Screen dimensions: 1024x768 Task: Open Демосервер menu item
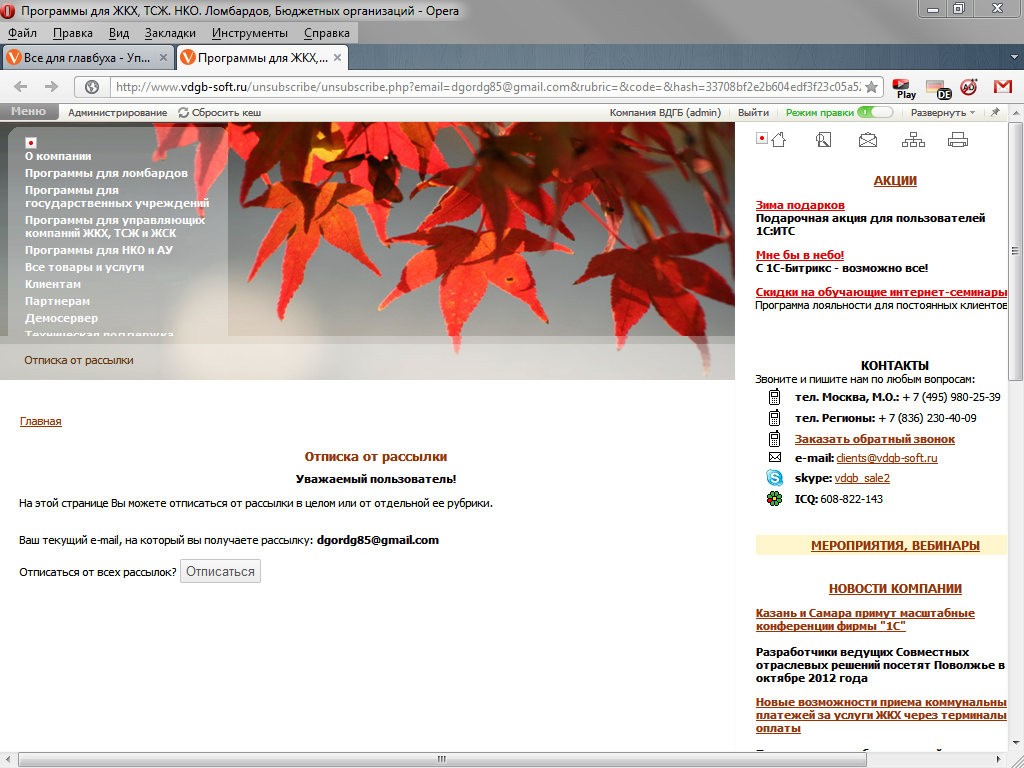[61, 318]
